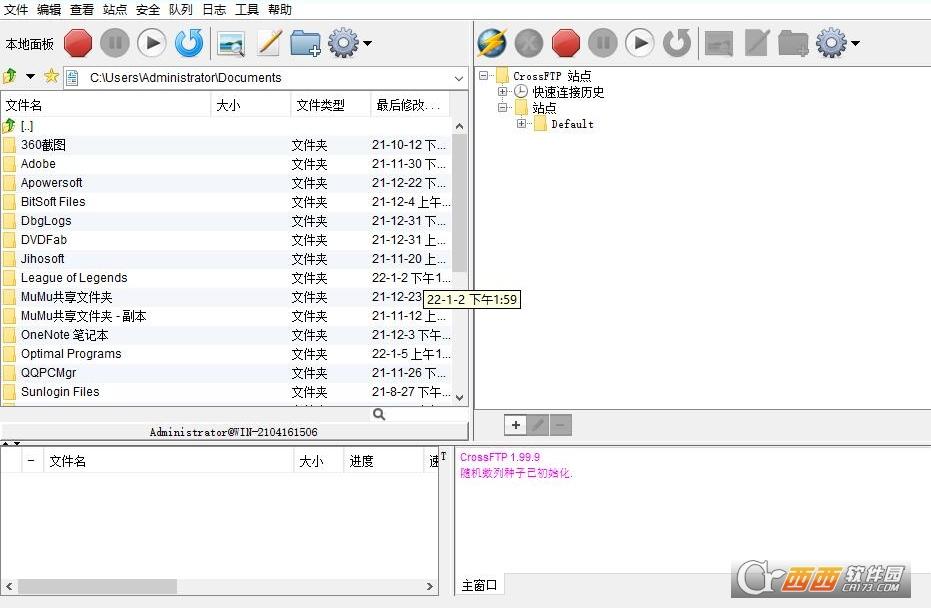Select the League of Legends folder
The width and height of the screenshot is (931, 608).
click(x=74, y=277)
